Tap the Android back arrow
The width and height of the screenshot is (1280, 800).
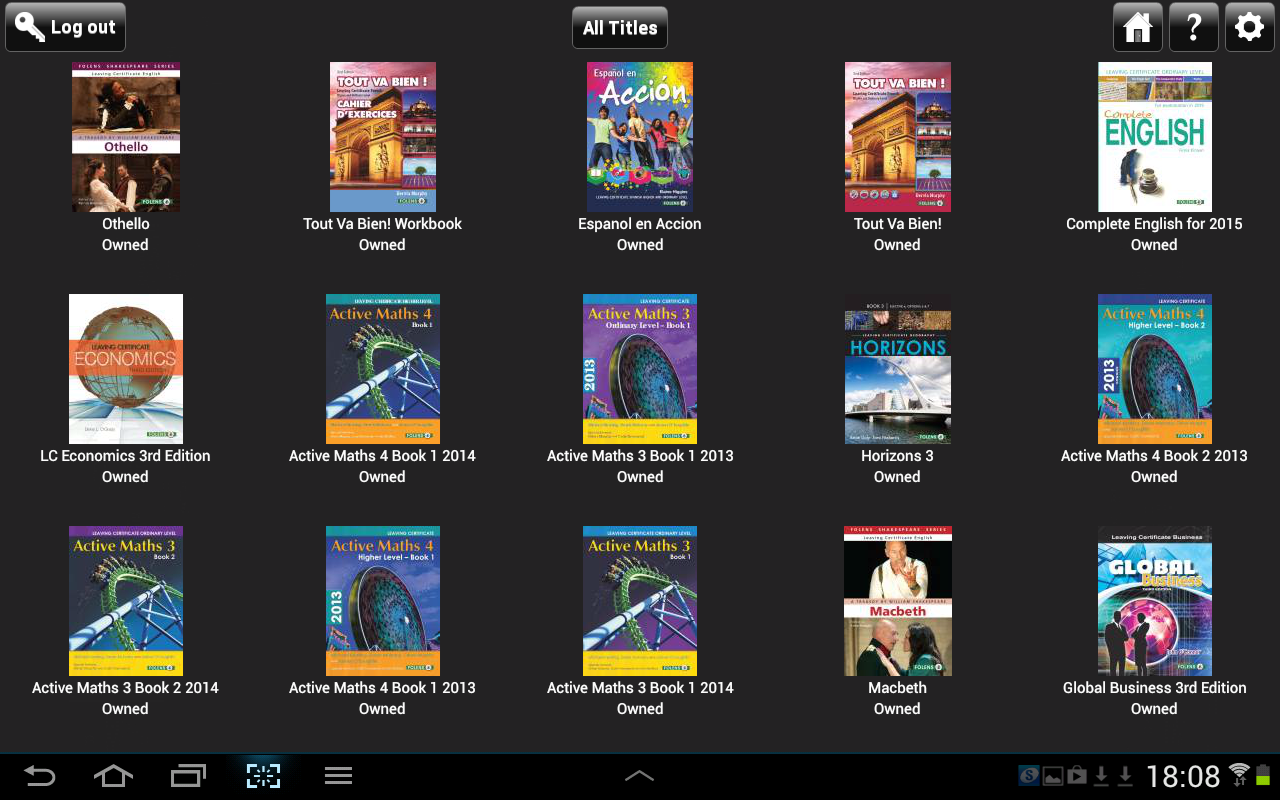(40, 775)
